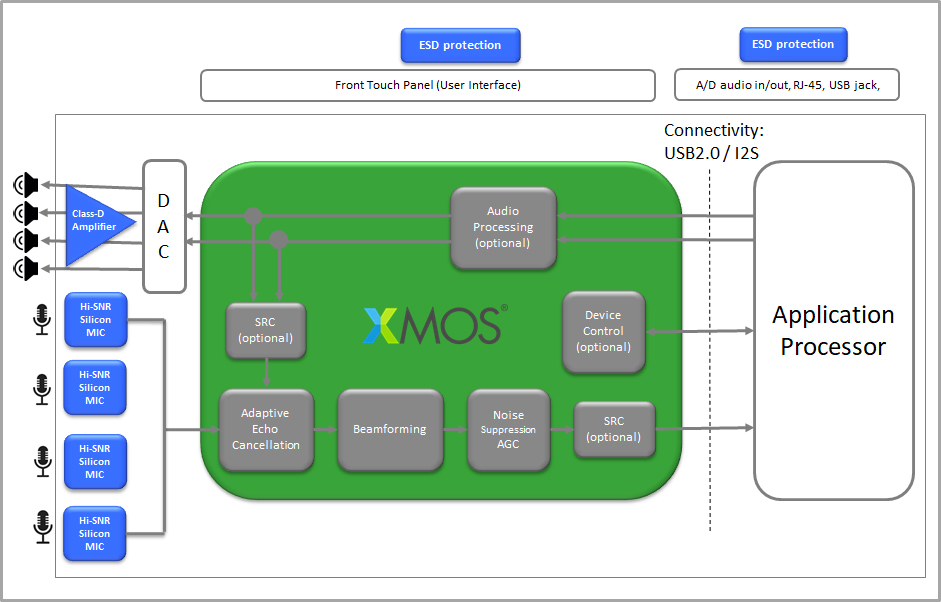Viewport: 941px width, 602px height.
Task: Click the bottommost speaker icon
Action: click(x=26, y=268)
